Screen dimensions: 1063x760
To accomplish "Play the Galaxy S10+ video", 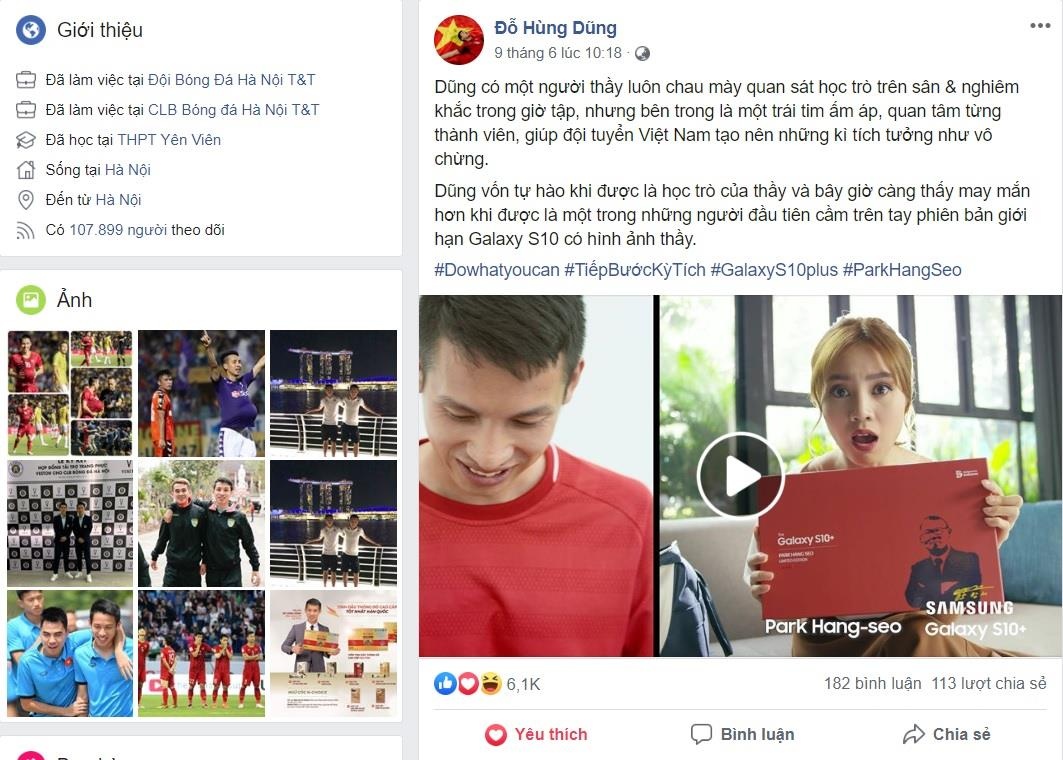I will [x=740, y=475].
